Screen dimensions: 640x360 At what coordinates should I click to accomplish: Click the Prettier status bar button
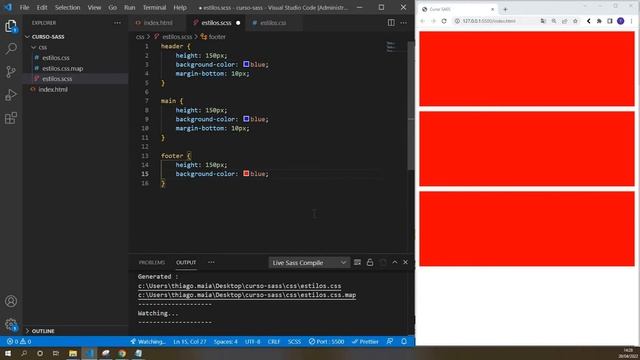(365, 342)
